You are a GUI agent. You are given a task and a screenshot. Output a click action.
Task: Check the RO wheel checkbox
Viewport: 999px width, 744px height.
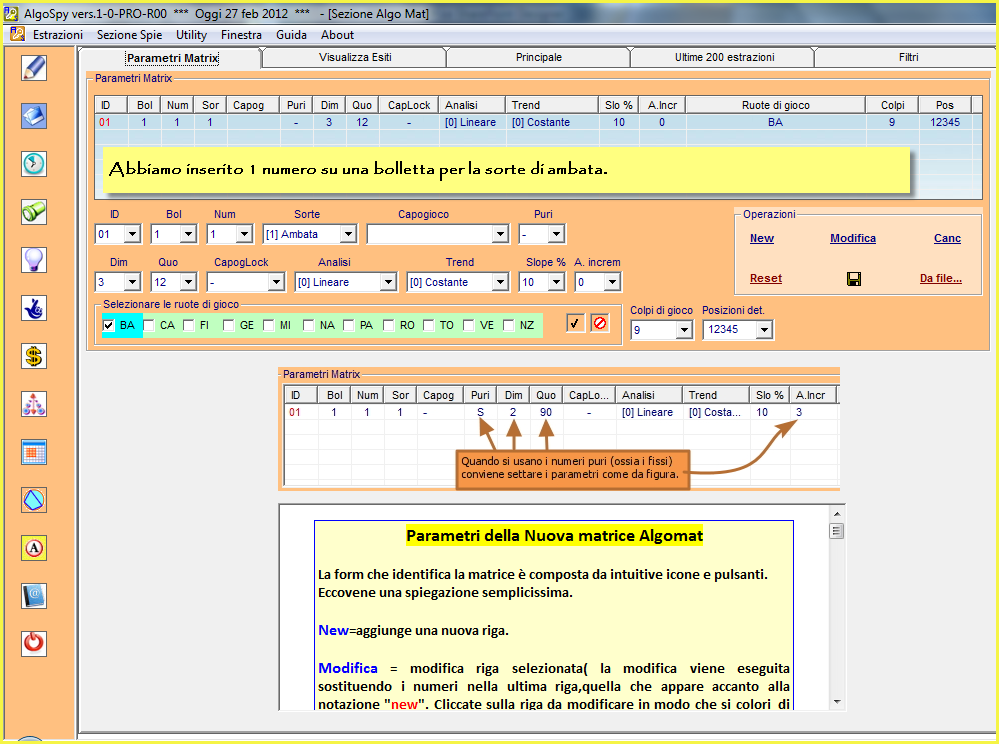tap(389, 326)
